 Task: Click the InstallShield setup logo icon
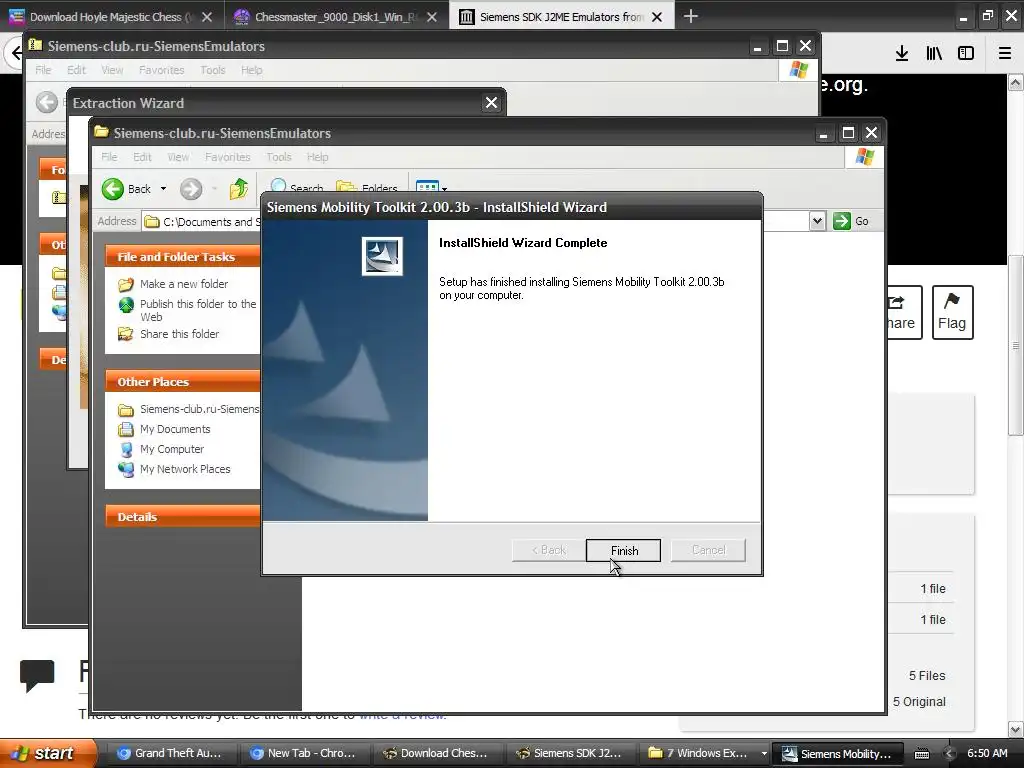[382, 255]
